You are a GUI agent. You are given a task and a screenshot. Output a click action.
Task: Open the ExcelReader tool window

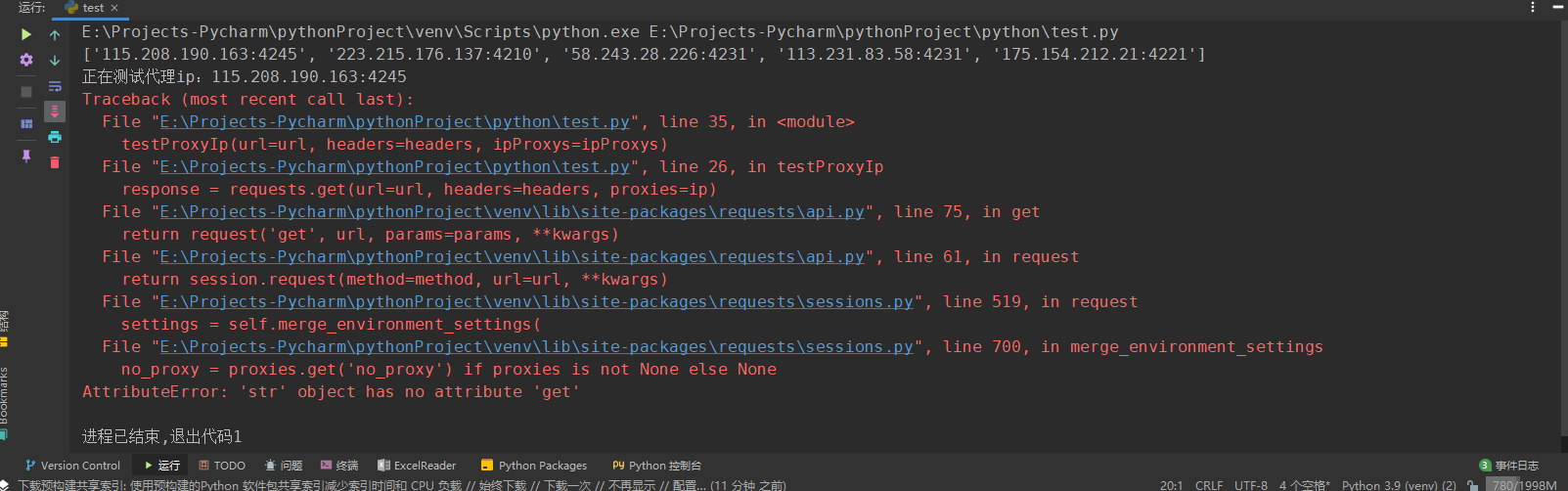(x=417, y=466)
